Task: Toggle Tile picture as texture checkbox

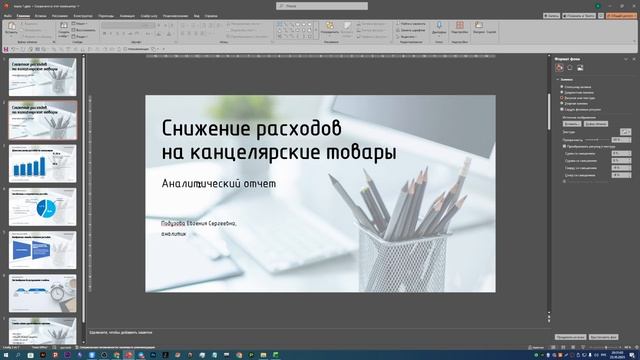Action: click(565, 146)
